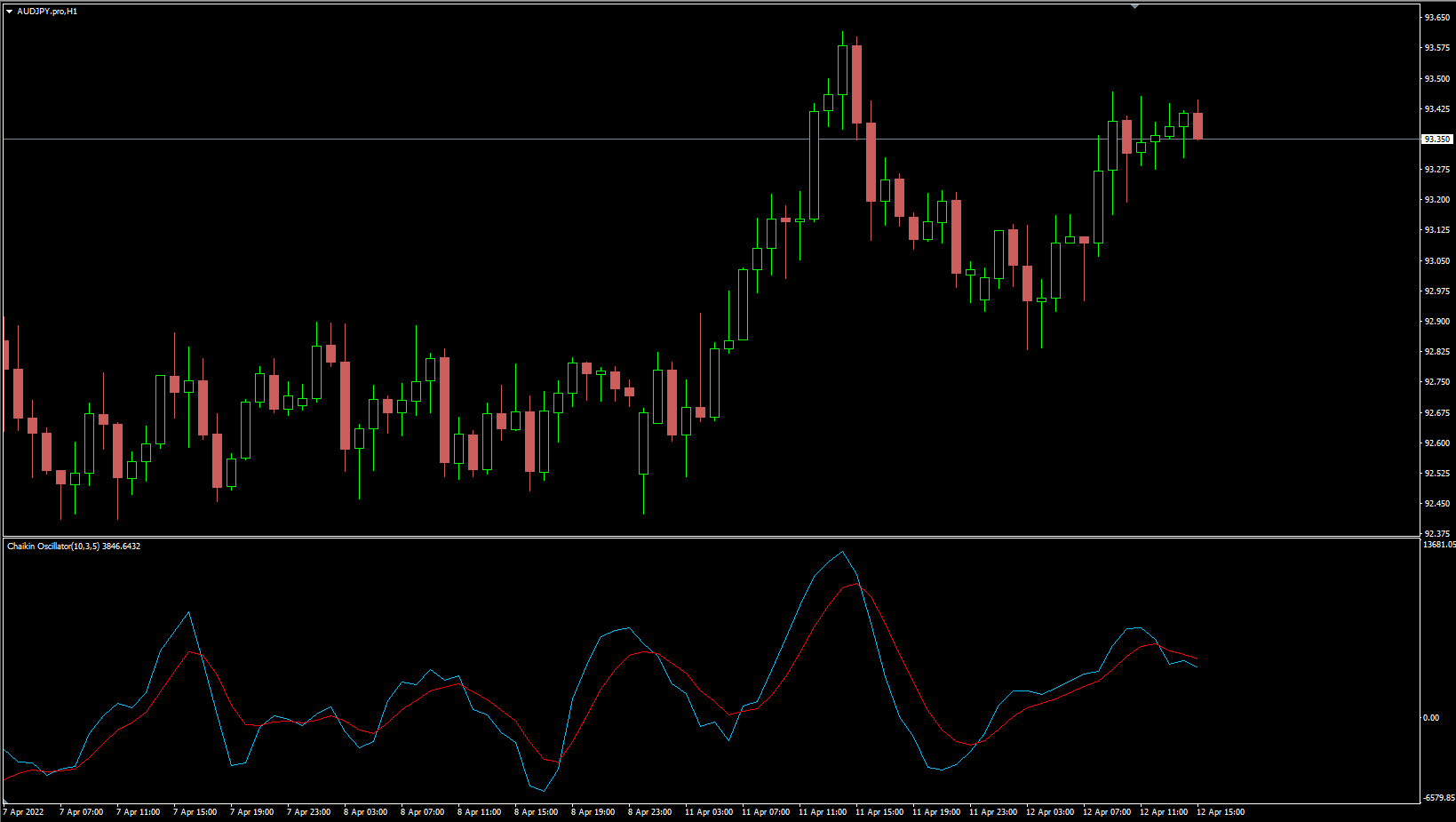Click the '8 Apr 03:00' time axis label
Image resolution: width=1456 pixels, height=822 pixels.
(x=366, y=811)
